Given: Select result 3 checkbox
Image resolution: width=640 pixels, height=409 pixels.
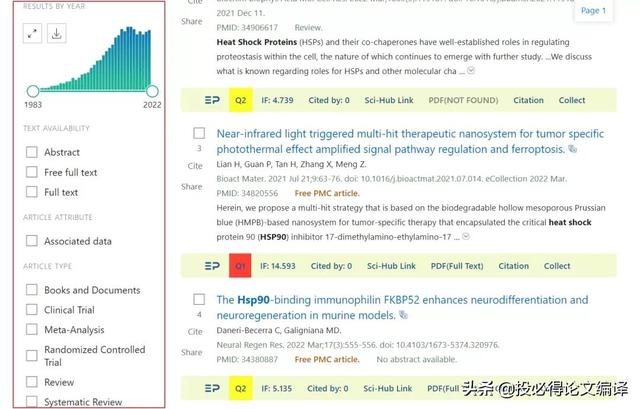Looking at the screenshot, I should pyautogui.click(x=199, y=133).
